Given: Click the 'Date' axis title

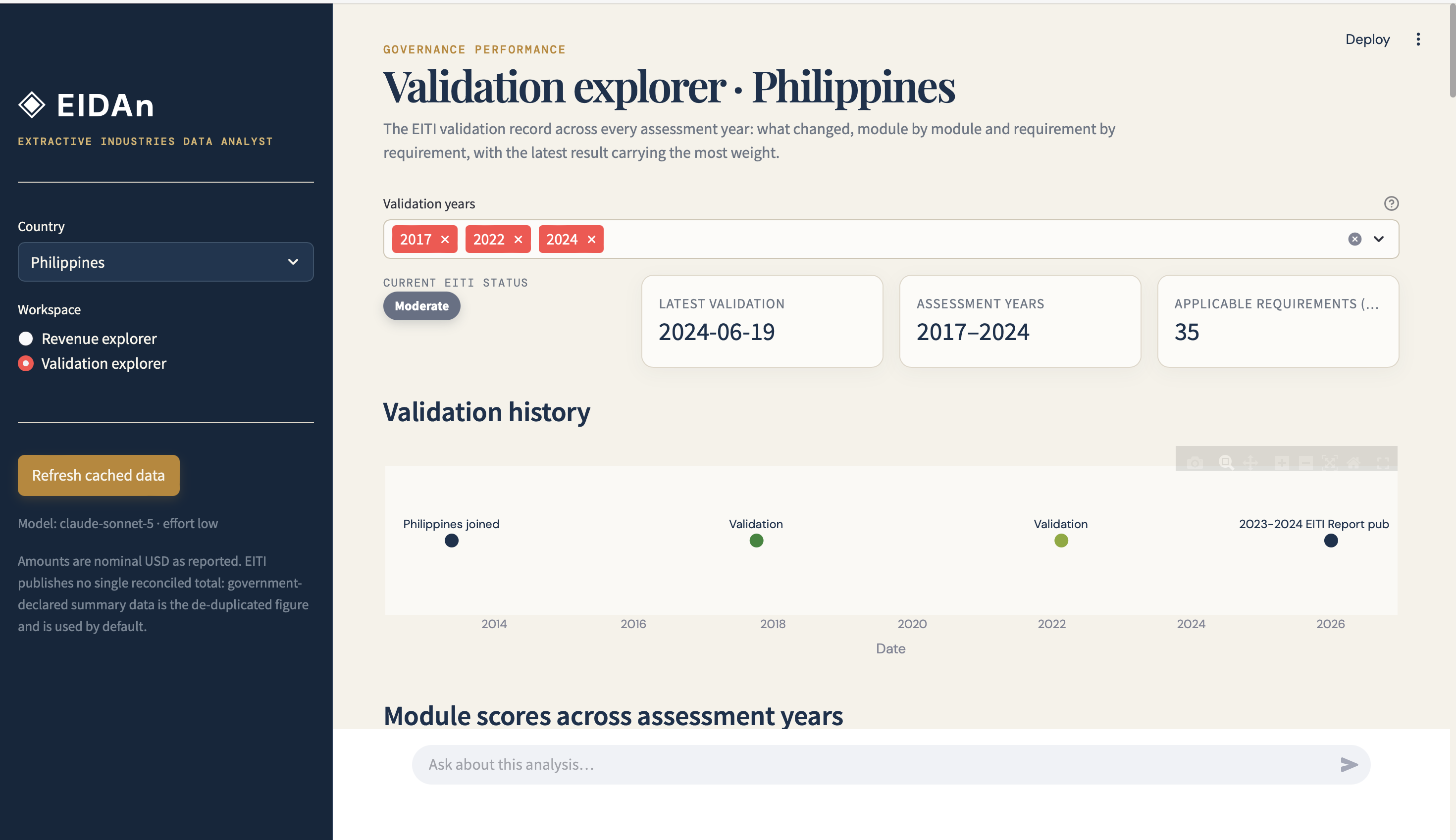Looking at the screenshot, I should pyautogui.click(x=890, y=648).
